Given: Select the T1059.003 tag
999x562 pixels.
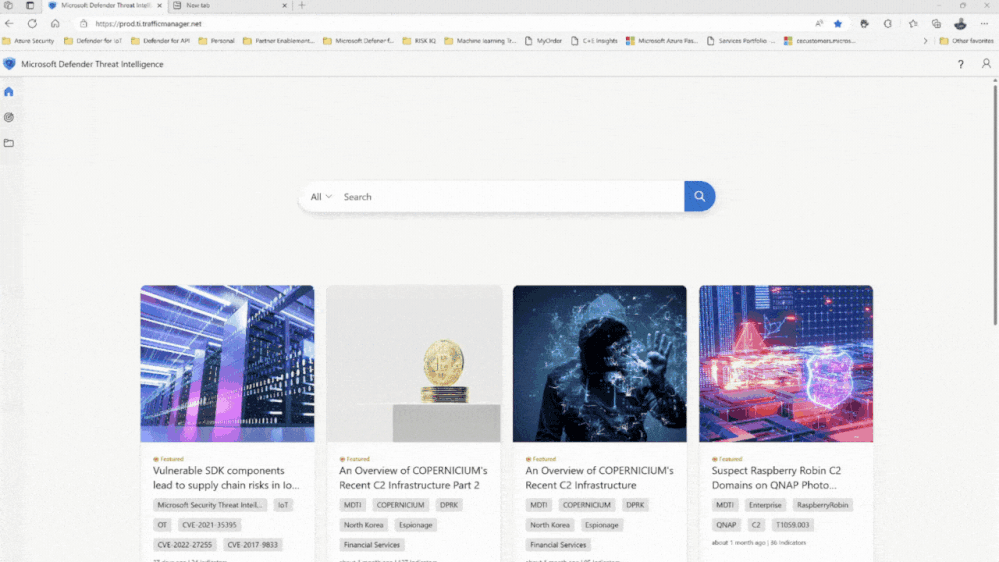Looking at the screenshot, I should [x=792, y=525].
